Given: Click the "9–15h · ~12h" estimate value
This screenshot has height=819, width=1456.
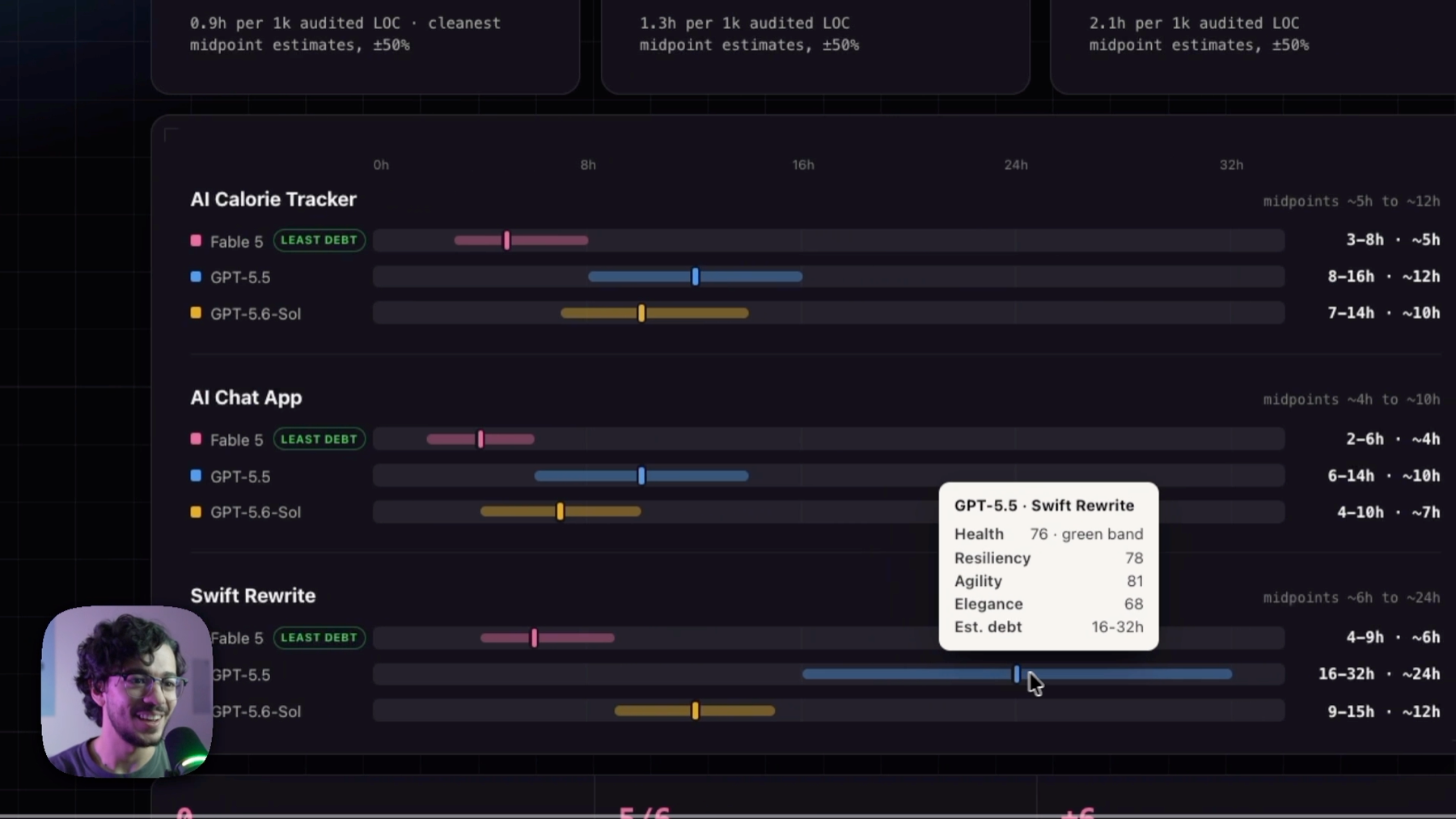Looking at the screenshot, I should 1384,711.
